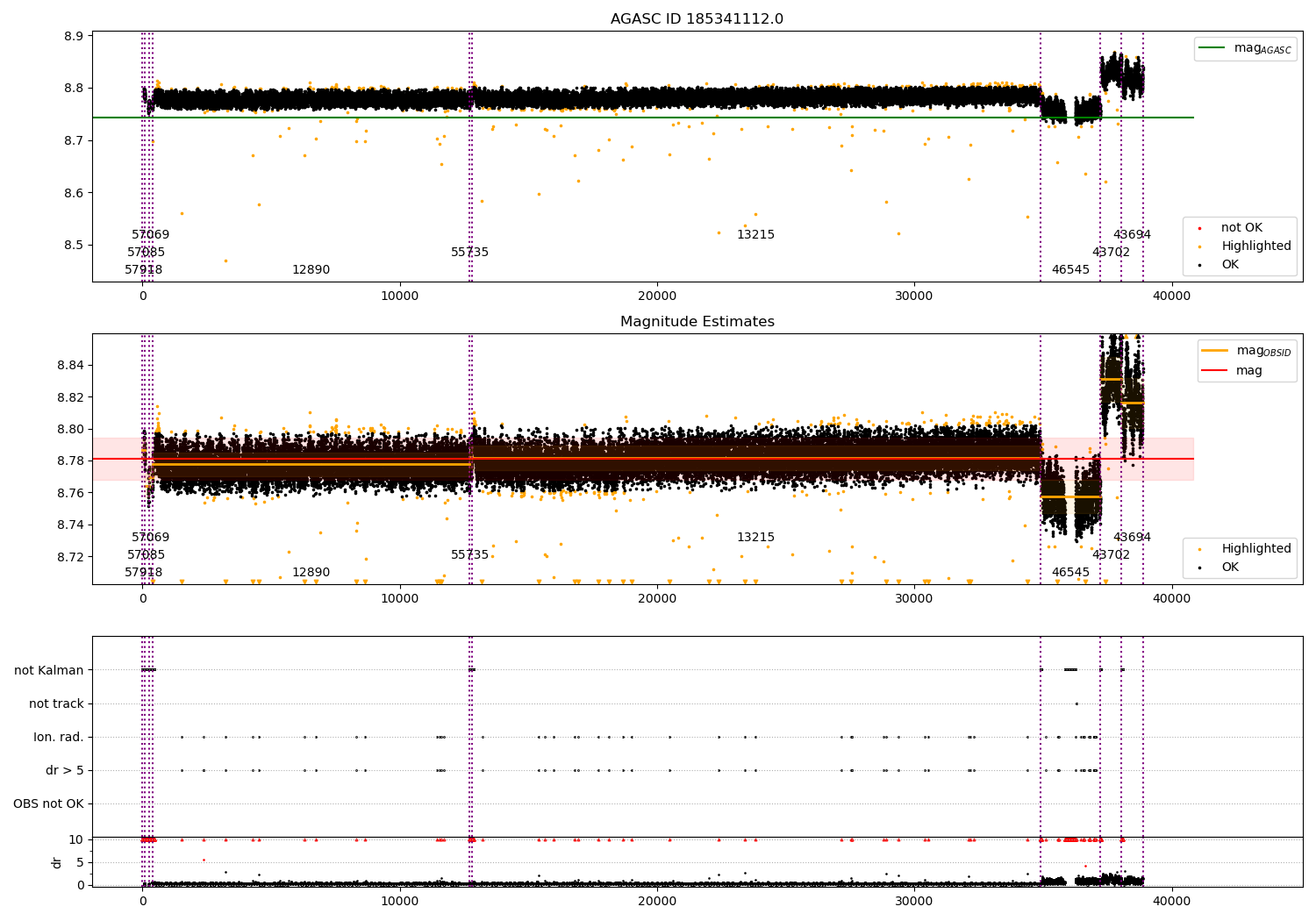The width and height of the screenshot is (1316, 921).
Task: Click the 'not Kalman' axis label
Action: [x=49, y=671]
